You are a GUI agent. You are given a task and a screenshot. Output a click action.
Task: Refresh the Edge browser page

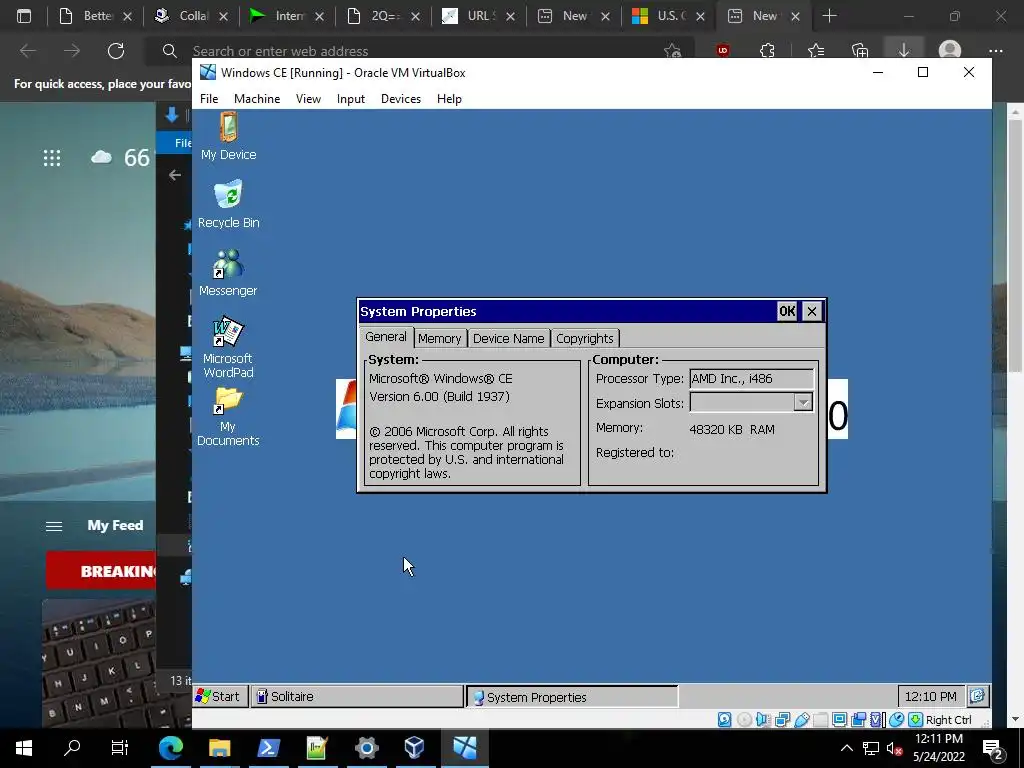(116, 51)
